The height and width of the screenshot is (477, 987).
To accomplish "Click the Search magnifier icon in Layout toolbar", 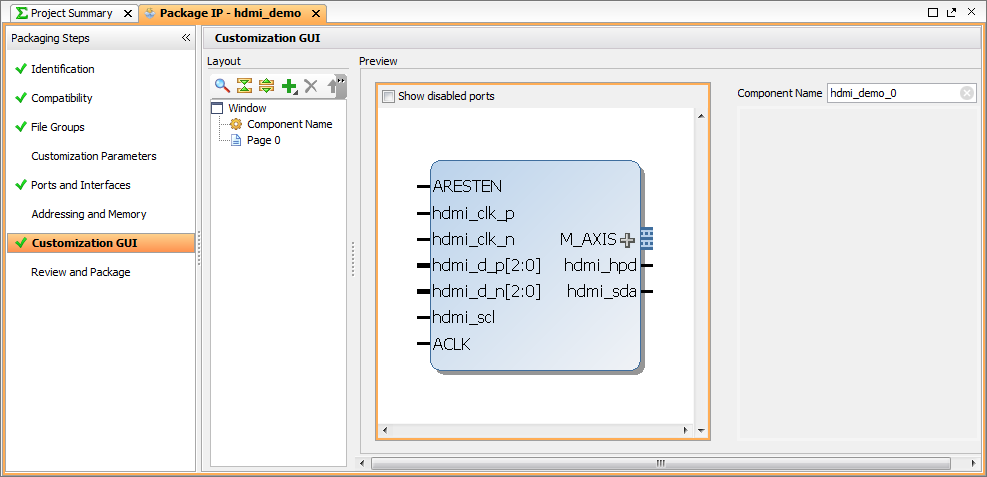I will pos(222,86).
